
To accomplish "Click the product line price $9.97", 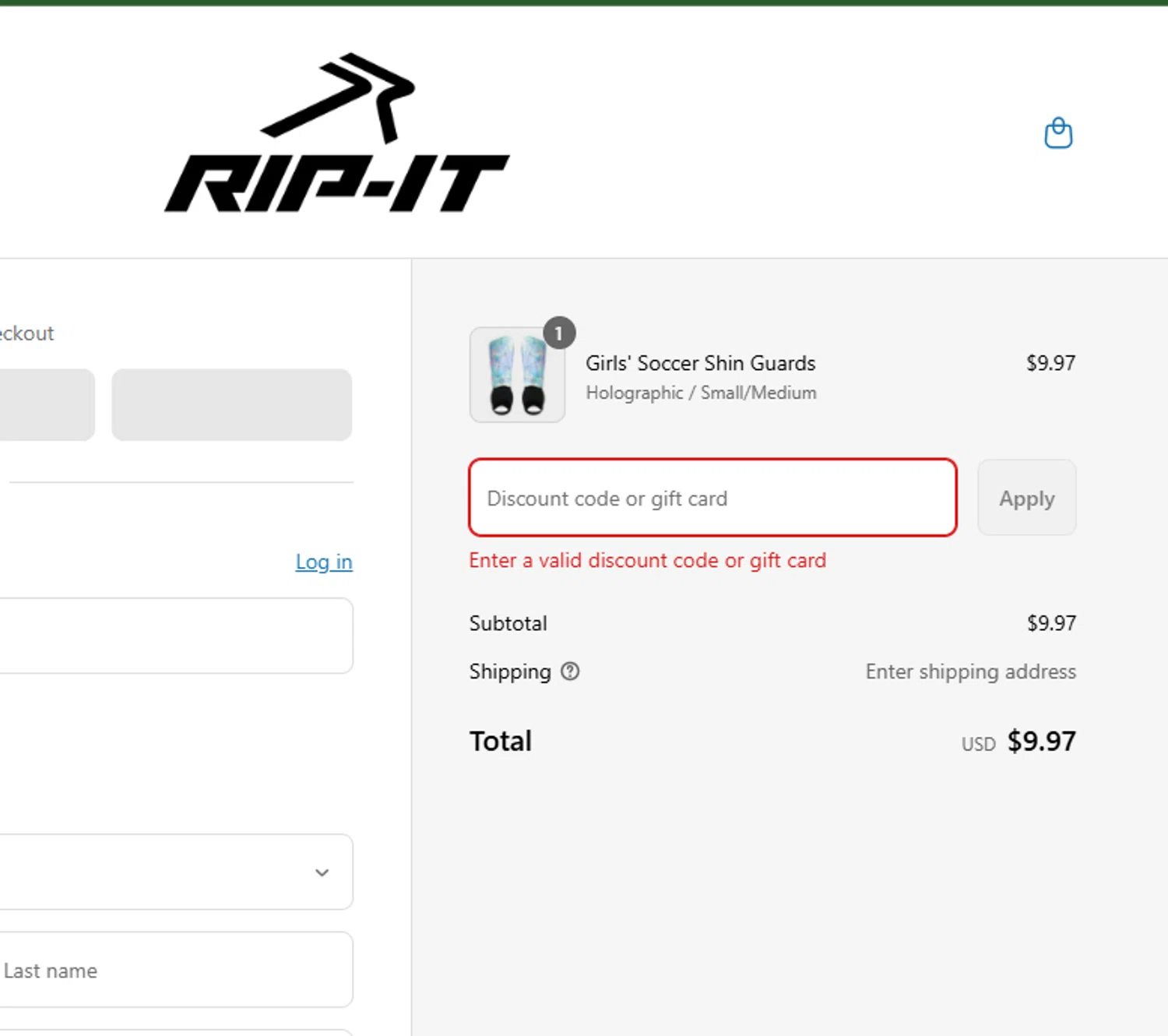I will 1050,363.
